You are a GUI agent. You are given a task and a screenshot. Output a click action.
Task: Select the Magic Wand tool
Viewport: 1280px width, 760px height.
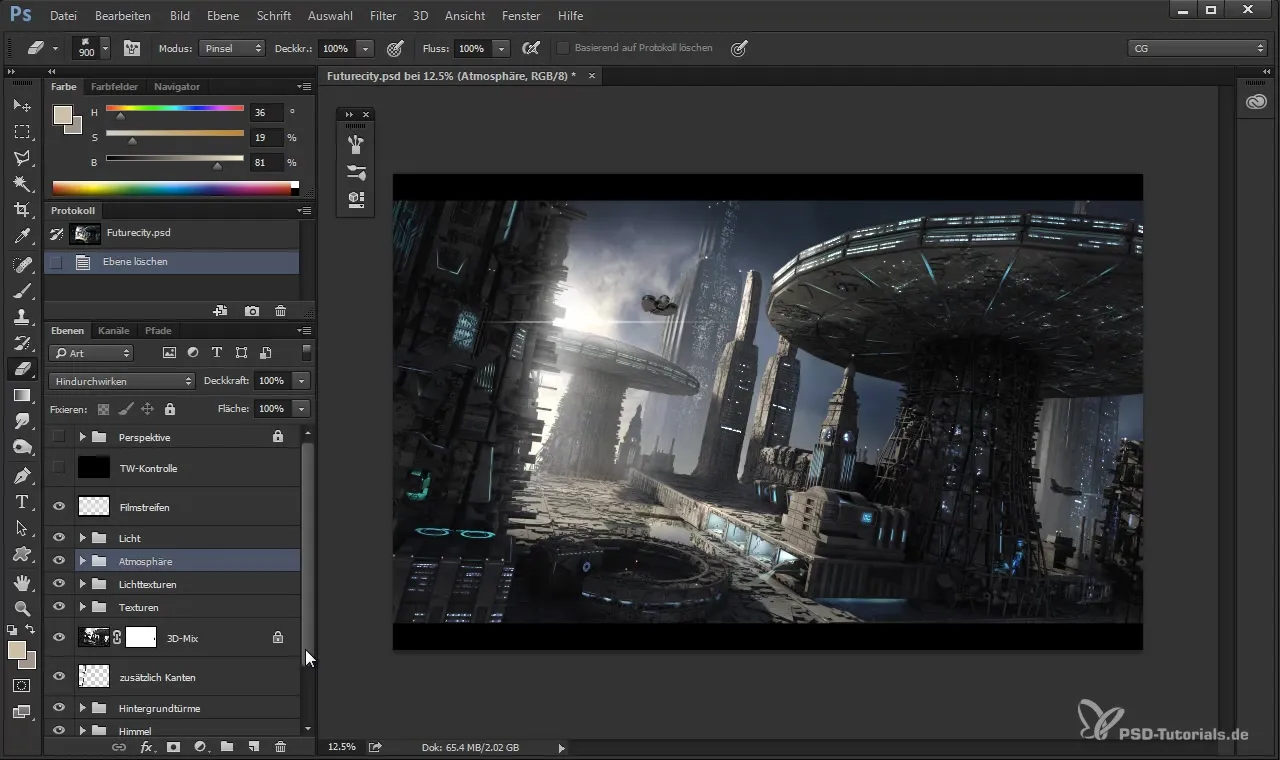[x=22, y=184]
